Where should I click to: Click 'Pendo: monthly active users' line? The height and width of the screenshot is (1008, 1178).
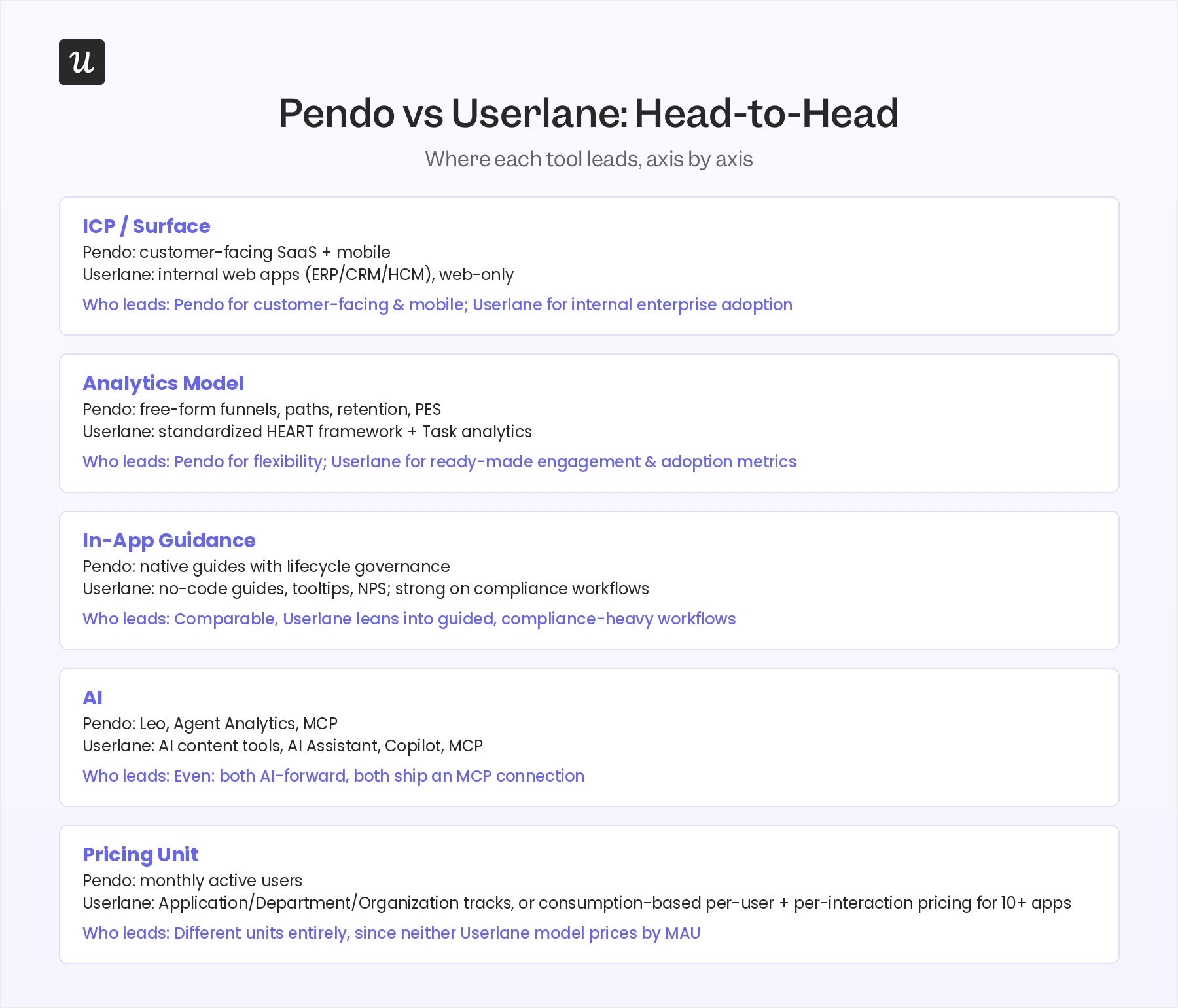pos(192,880)
